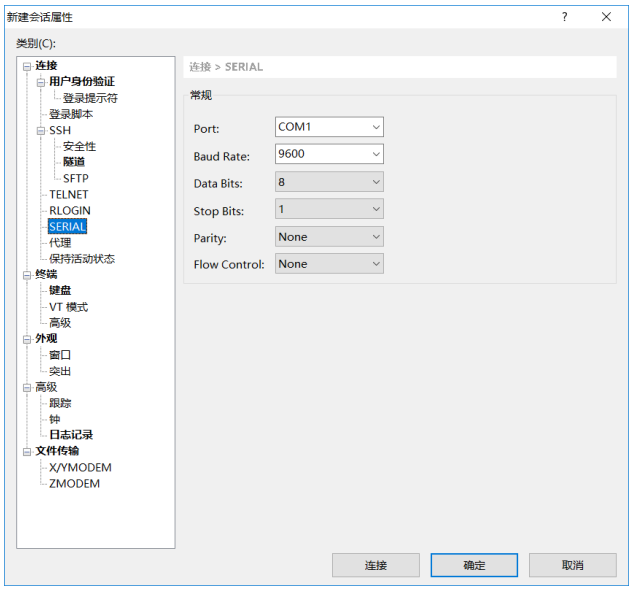
Task: Select 隧道 tree item
Action: tap(74, 162)
